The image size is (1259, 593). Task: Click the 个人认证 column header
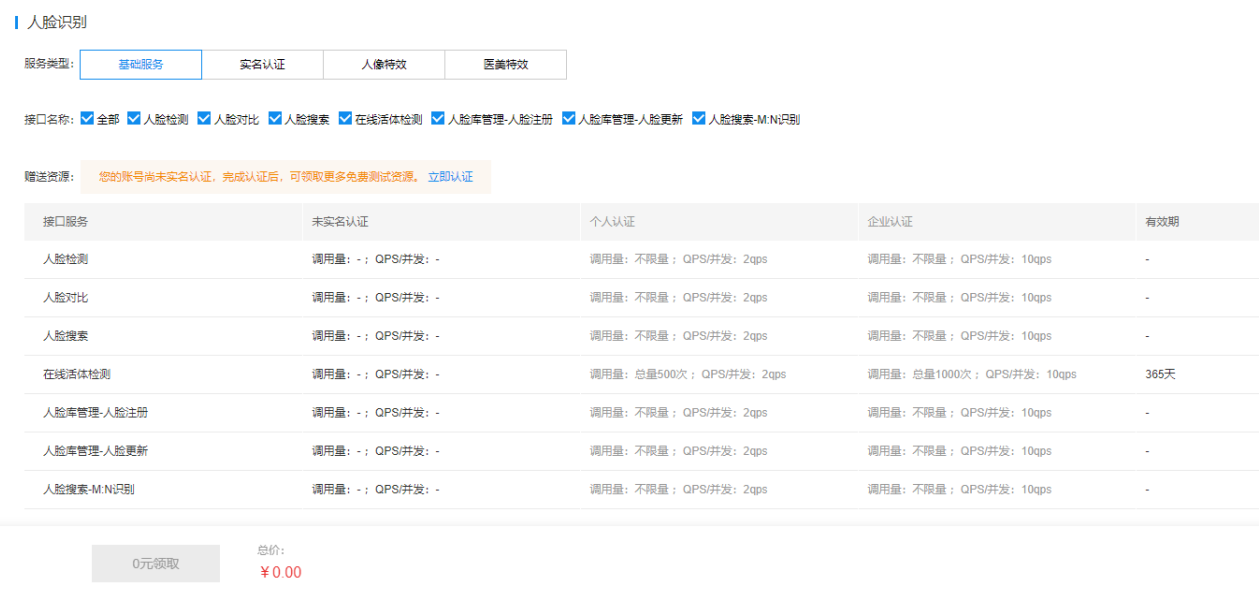[612, 222]
